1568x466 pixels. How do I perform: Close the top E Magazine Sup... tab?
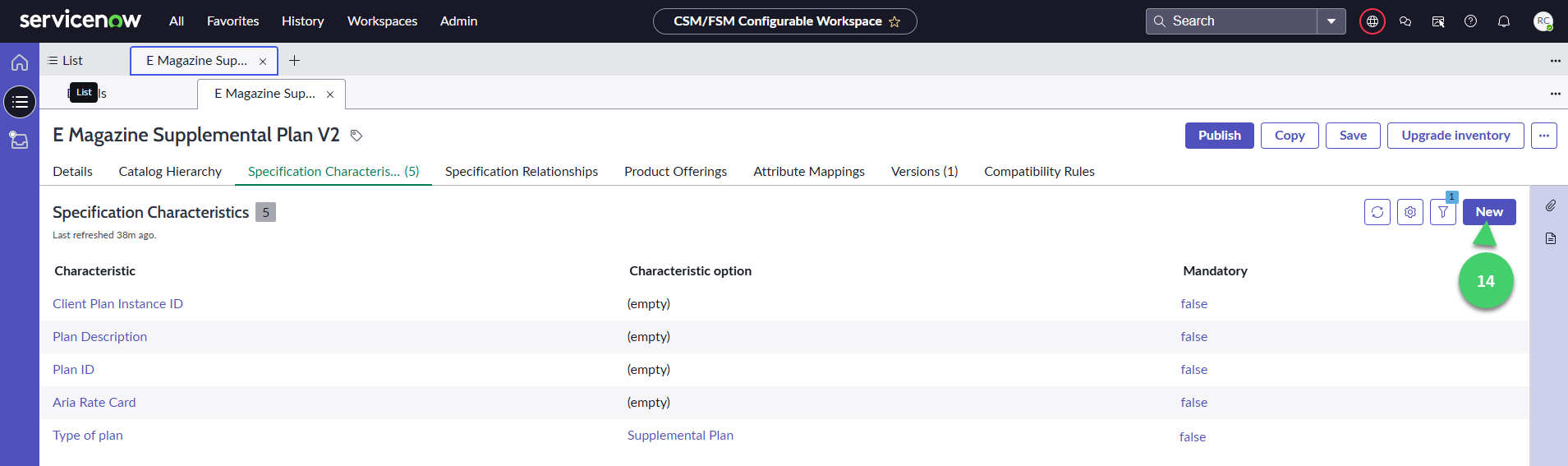pyautogui.click(x=263, y=62)
